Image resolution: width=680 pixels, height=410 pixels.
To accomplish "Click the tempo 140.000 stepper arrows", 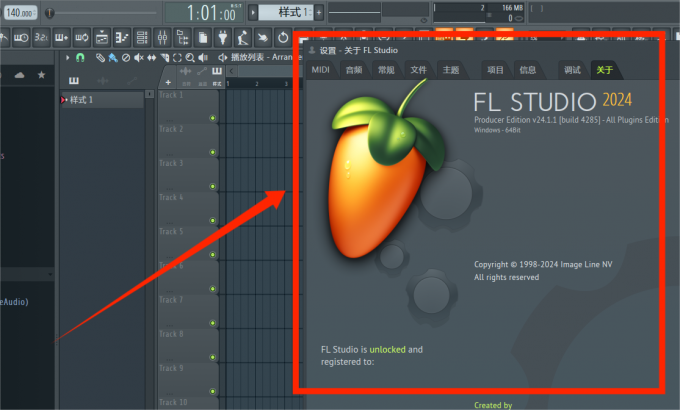I will tap(35, 13).
